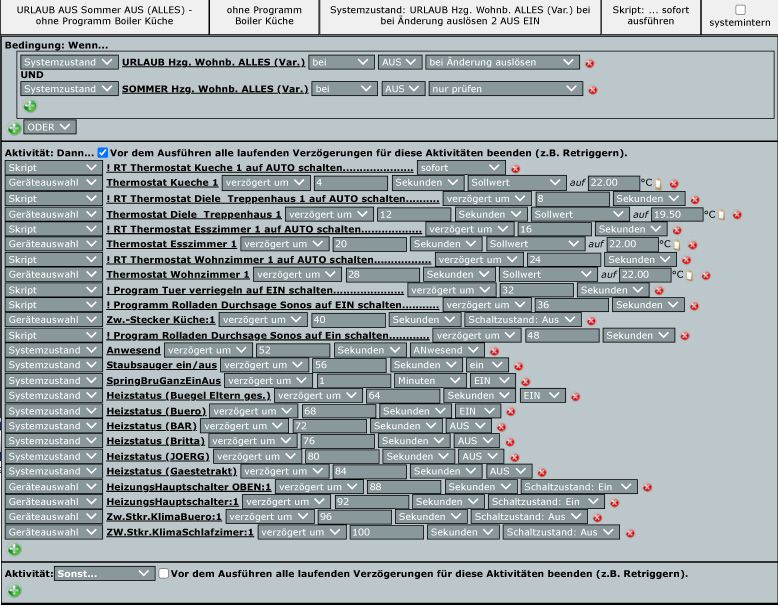Screen dimensions: 778x607
Task: Uncheck retrigger option for Dann activities
Action: coord(103,153)
